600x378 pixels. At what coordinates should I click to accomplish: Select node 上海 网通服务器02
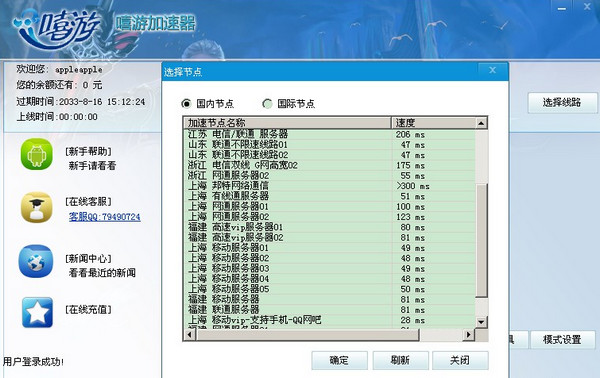(330, 217)
